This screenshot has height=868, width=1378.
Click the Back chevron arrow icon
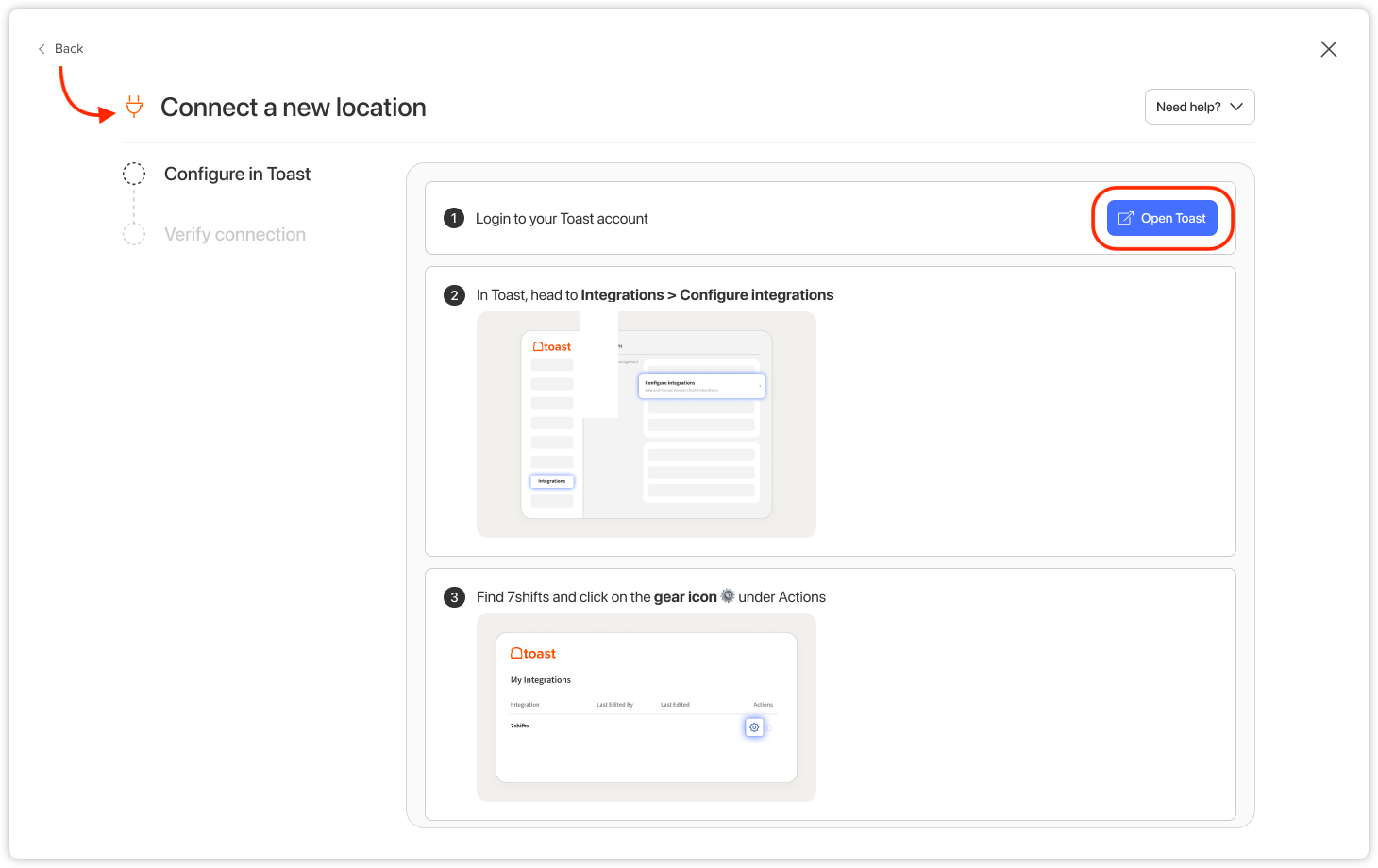[x=42, y=49]
